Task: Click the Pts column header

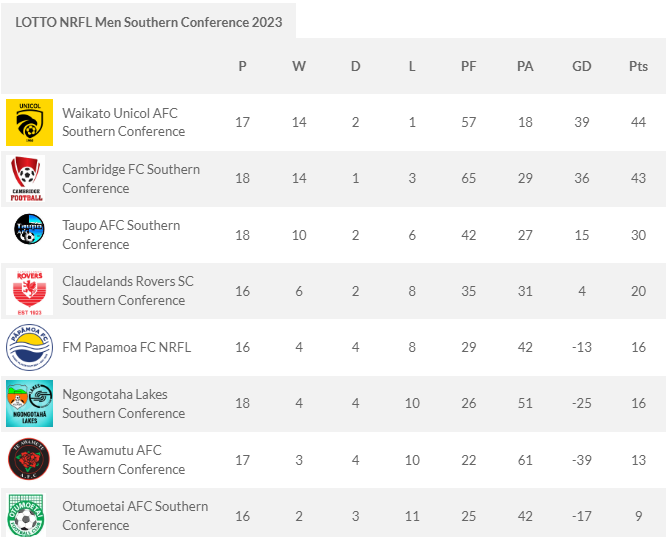Action: pyautogui.click(x=638, y=67)
